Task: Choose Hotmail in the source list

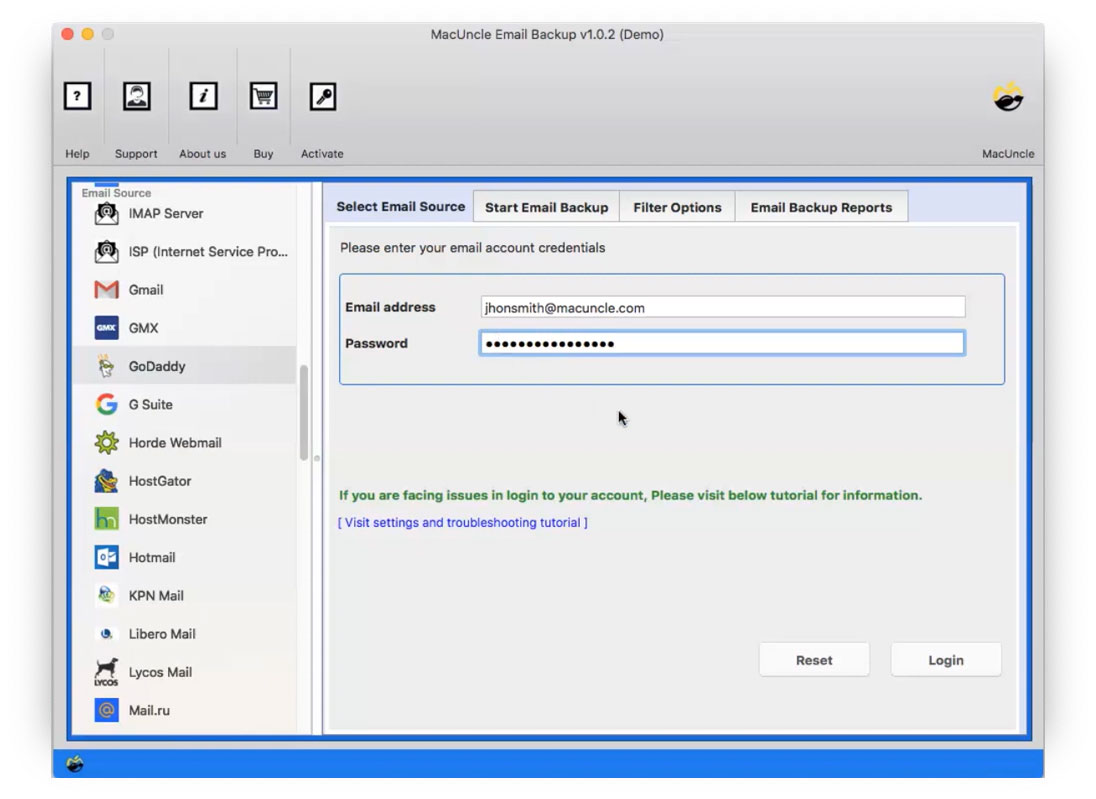Action: pos(151,558)
